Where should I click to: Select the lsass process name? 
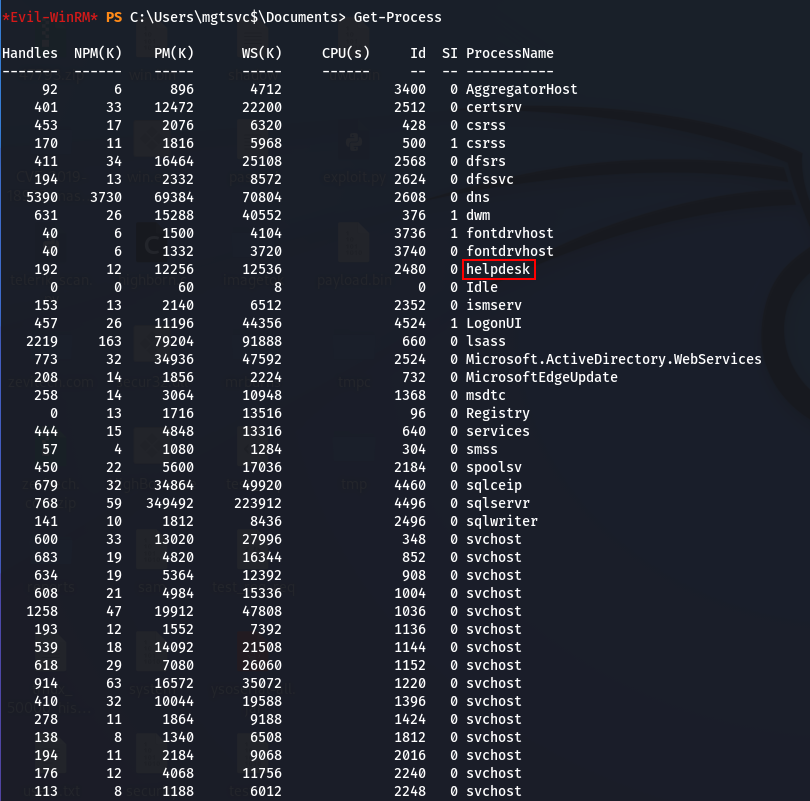tap(486, 341)
